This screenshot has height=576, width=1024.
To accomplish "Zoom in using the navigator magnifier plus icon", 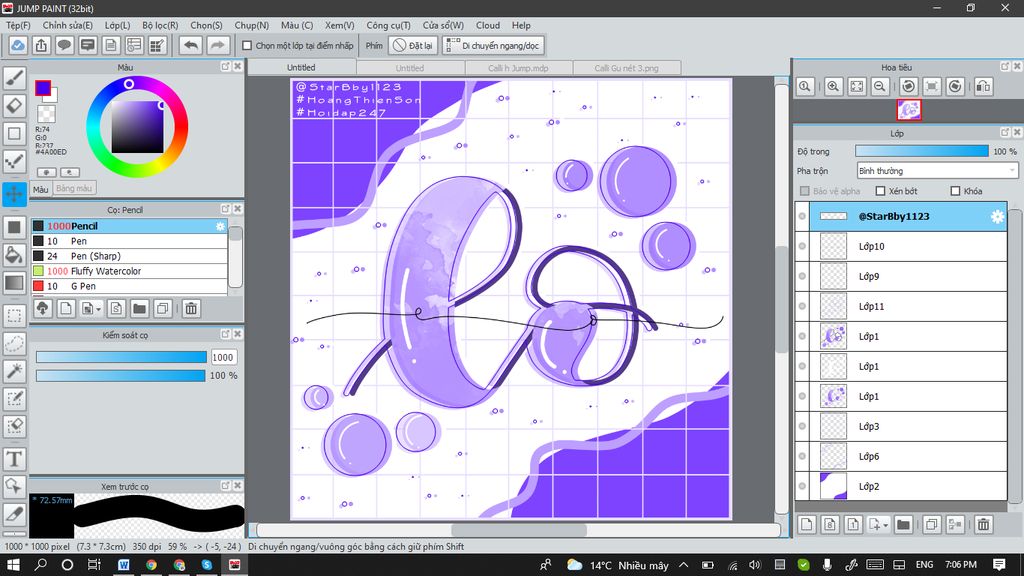I will coord(832,87).
